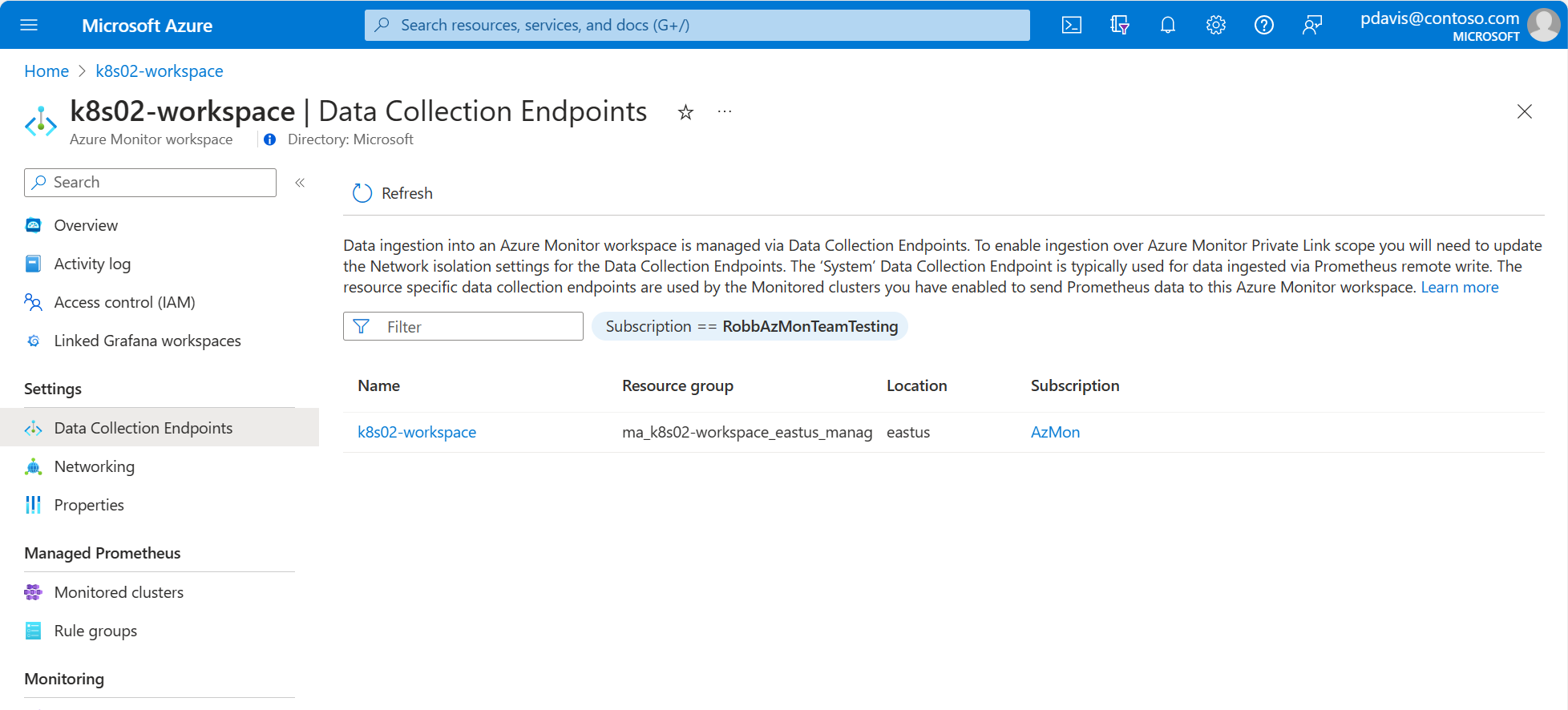Click the Refresh button

tap(393, 193)
